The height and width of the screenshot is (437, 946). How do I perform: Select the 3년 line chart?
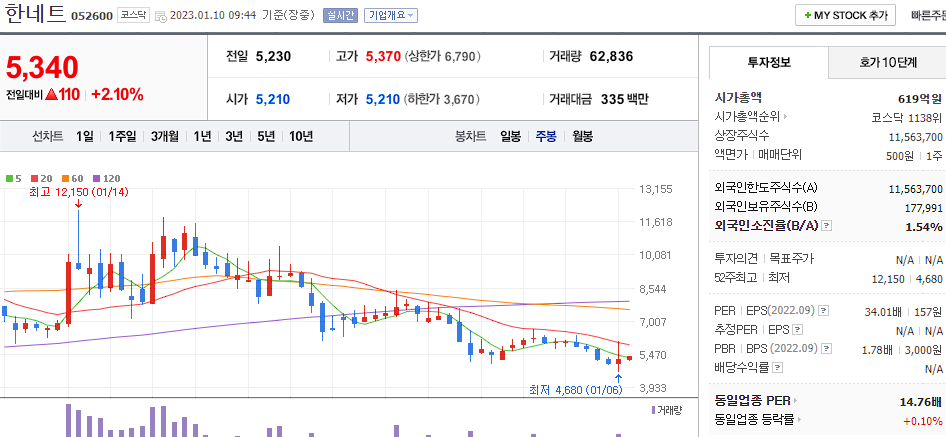click(x=233, y=136)
